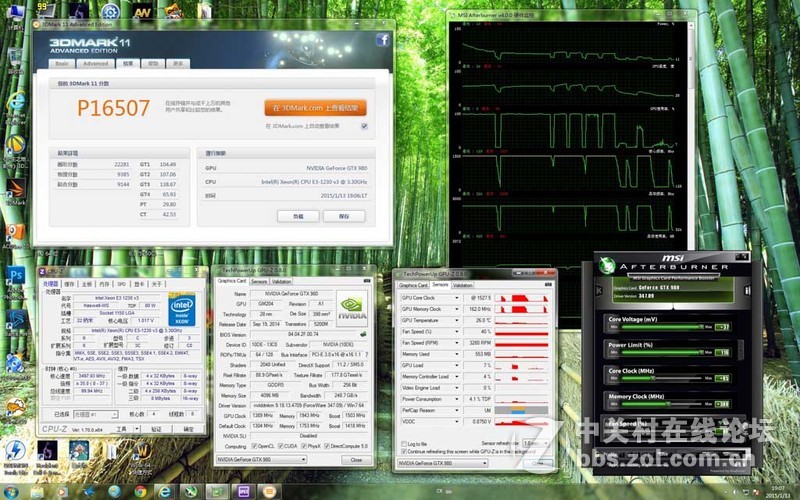
Task: Toggle auto-view results on 3DMark.com checkbox
Action: (x=364, y=126)
